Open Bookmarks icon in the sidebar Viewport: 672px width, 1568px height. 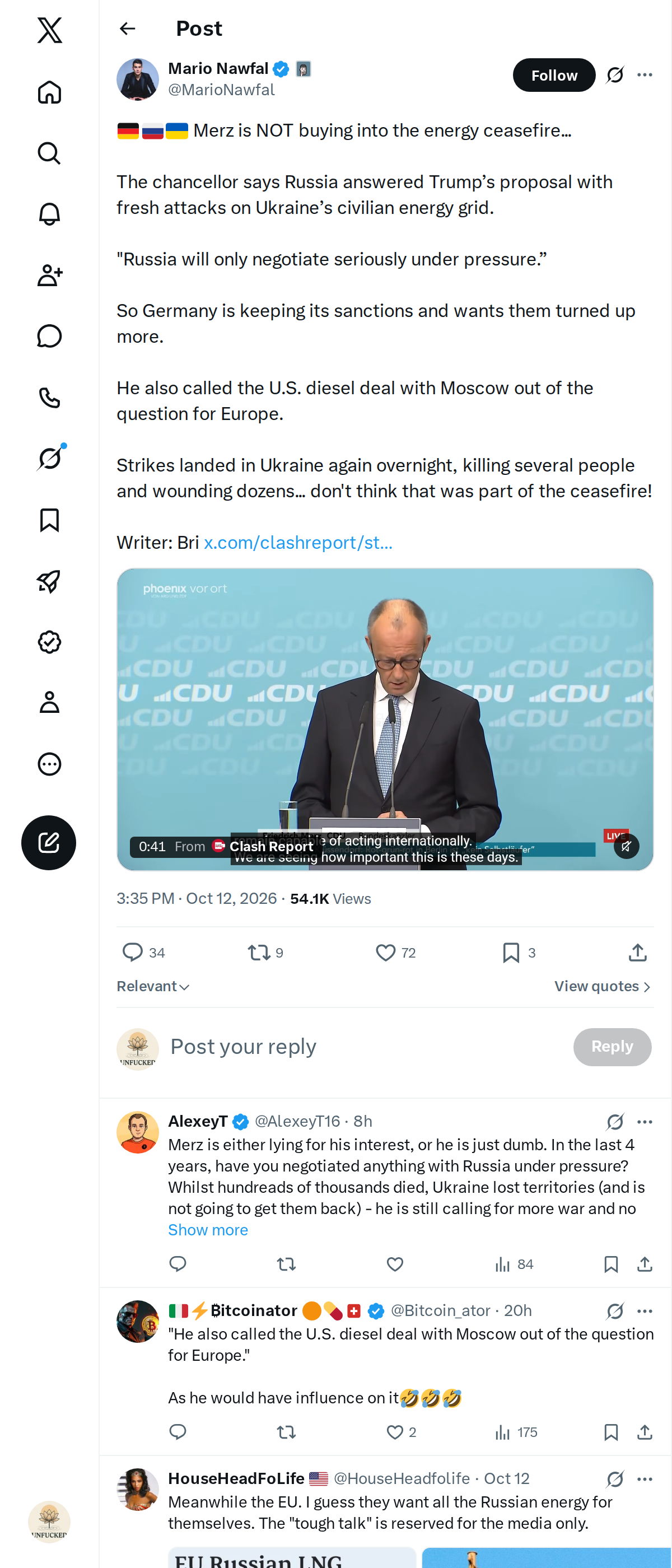(49, 520)
